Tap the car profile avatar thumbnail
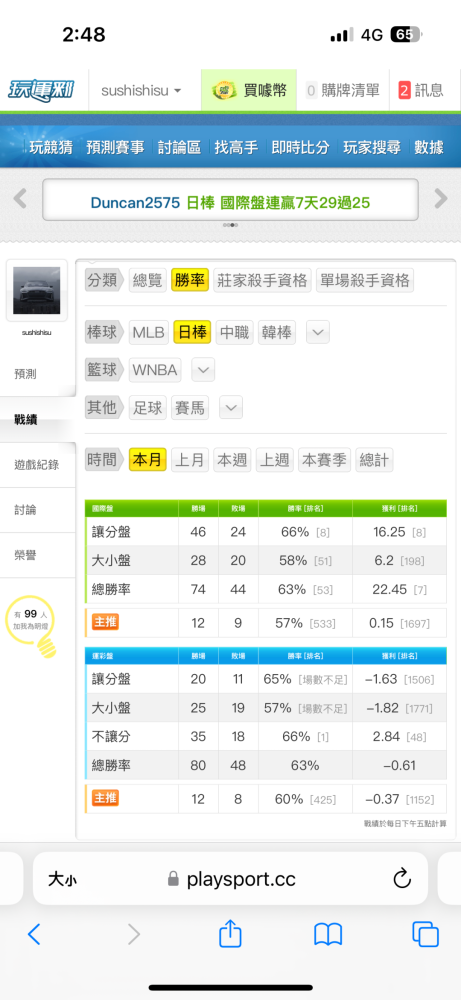 click(x=37, y=290)
